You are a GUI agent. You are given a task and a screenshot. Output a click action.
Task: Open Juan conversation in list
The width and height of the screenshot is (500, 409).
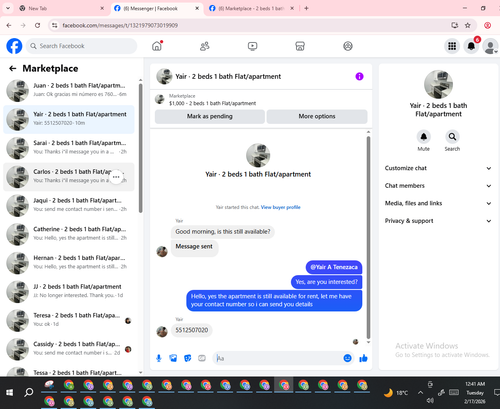[x=69, y=90]
